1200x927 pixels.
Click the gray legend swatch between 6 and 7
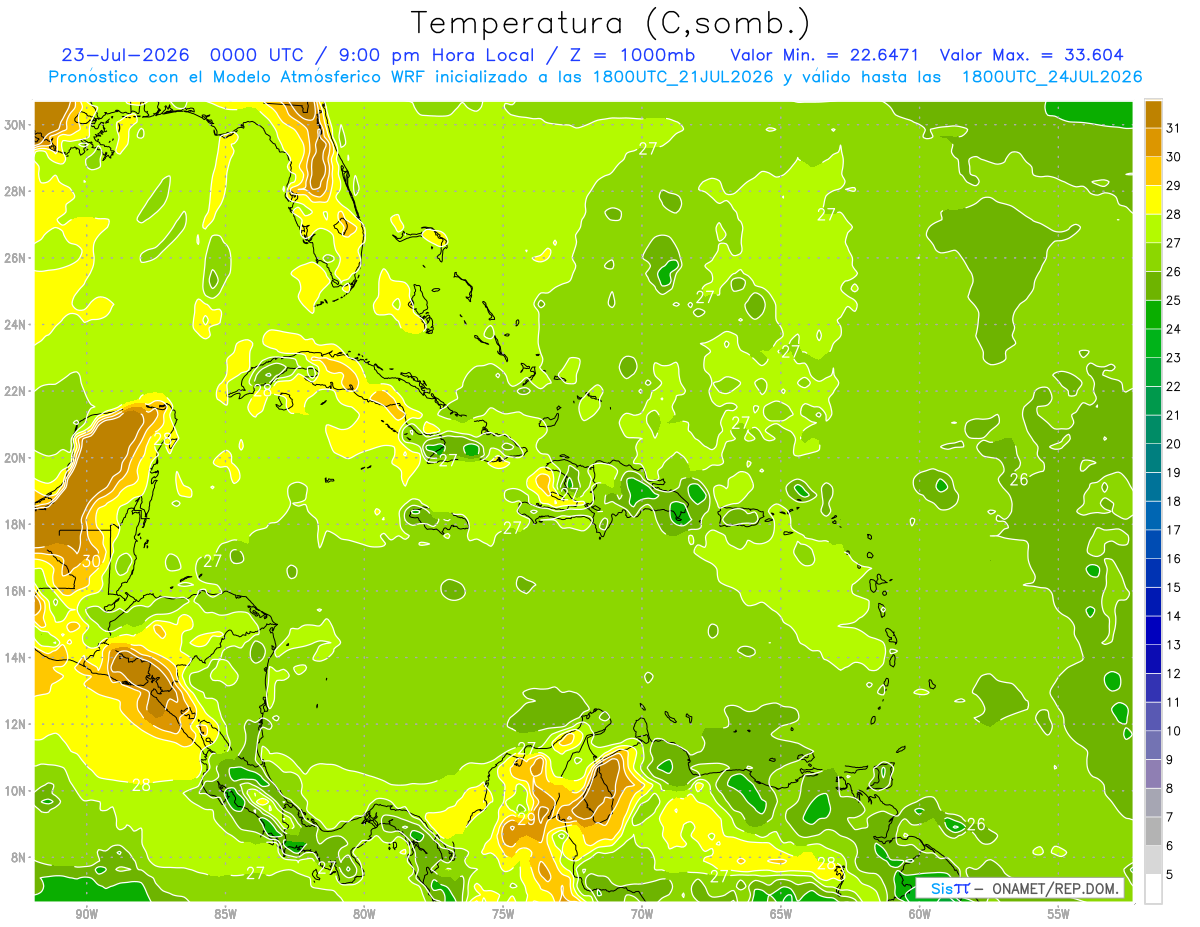click(x=1153, y=831)
